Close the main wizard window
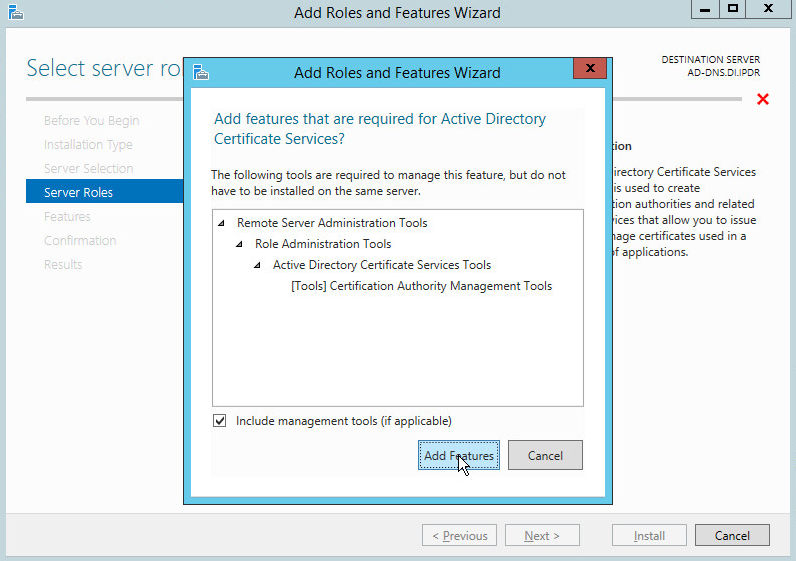Viewport: 796px width, 561px height. (x=768, y=9)
